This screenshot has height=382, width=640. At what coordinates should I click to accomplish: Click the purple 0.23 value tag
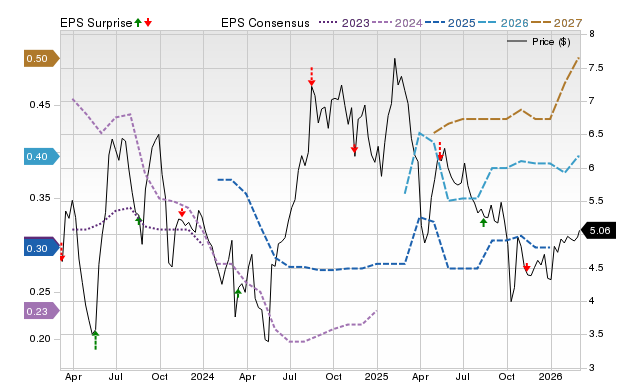(x=41, y=311)
